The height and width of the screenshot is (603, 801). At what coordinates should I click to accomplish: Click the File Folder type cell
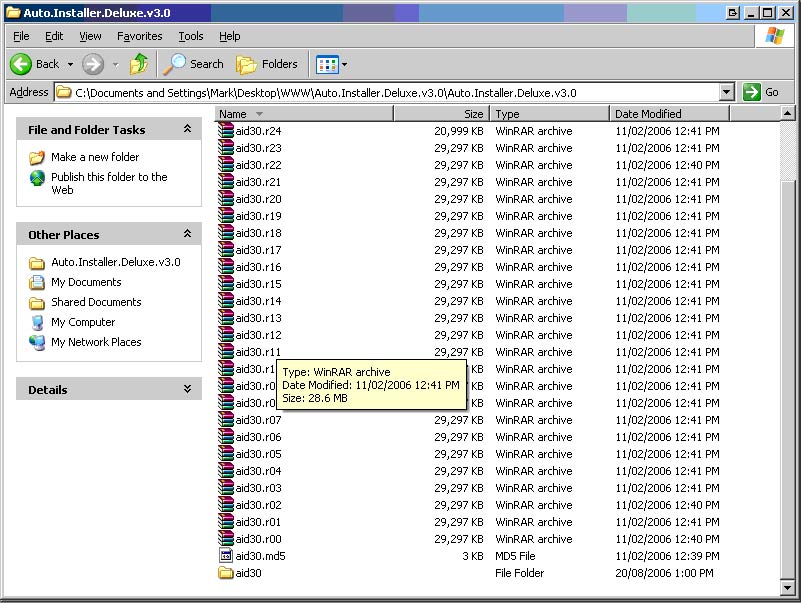tap(520, 573)
